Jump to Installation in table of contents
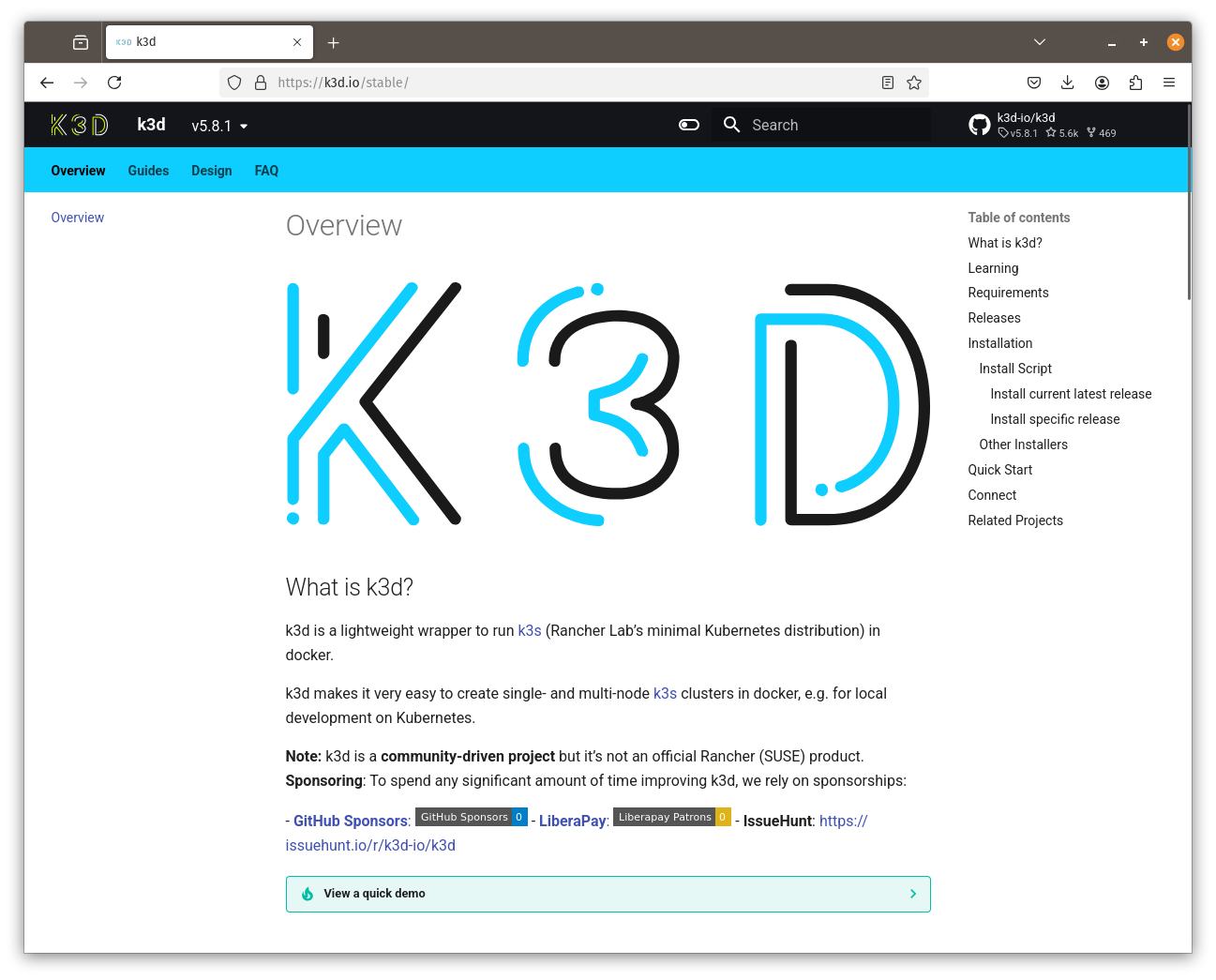Screen dimensions: 1216x980 point(999,343)
